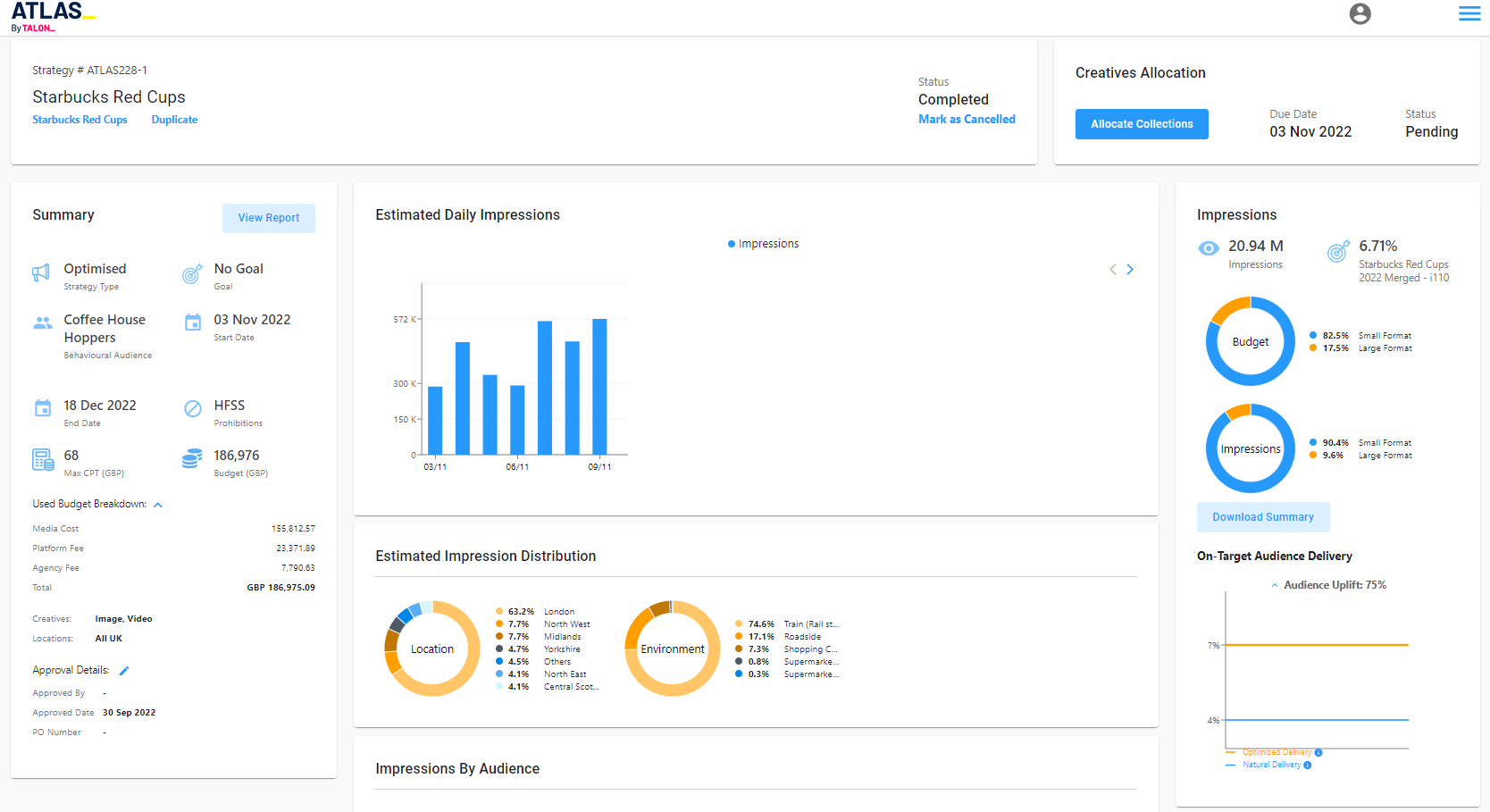Click Strategy # ATLAS228-1 text

click(x=89, y=71)
